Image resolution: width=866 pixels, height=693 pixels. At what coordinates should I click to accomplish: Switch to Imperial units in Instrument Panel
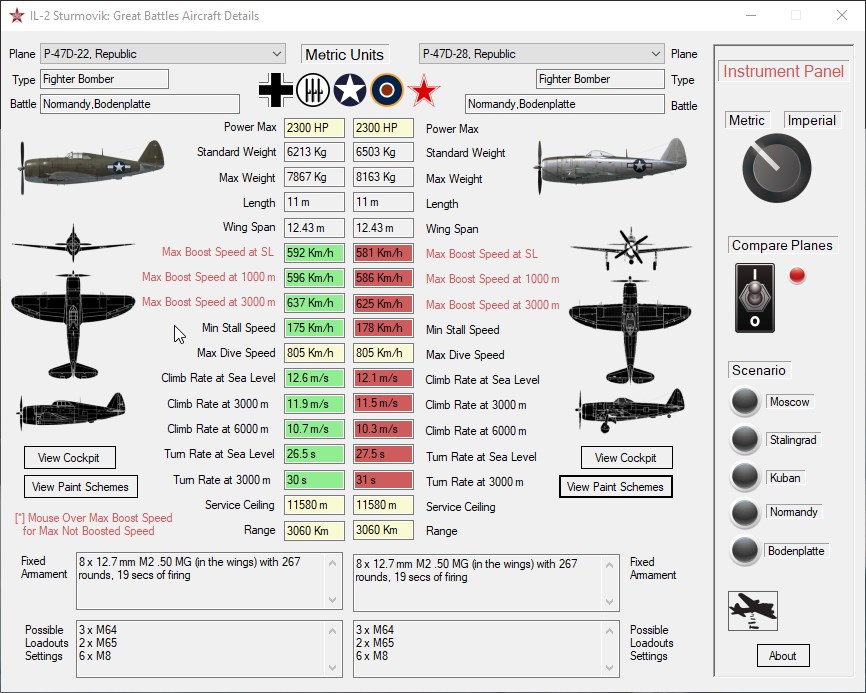[813, 120]
